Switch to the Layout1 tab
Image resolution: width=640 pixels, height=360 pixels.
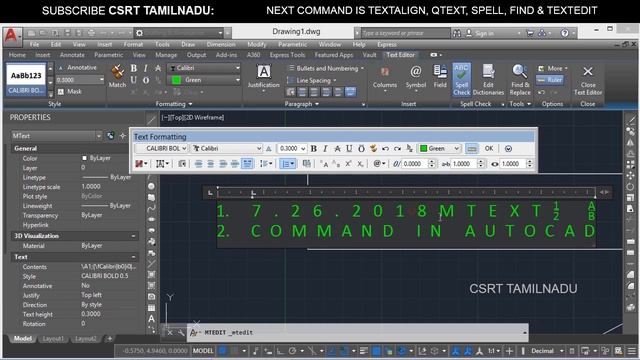pos(53,339)
